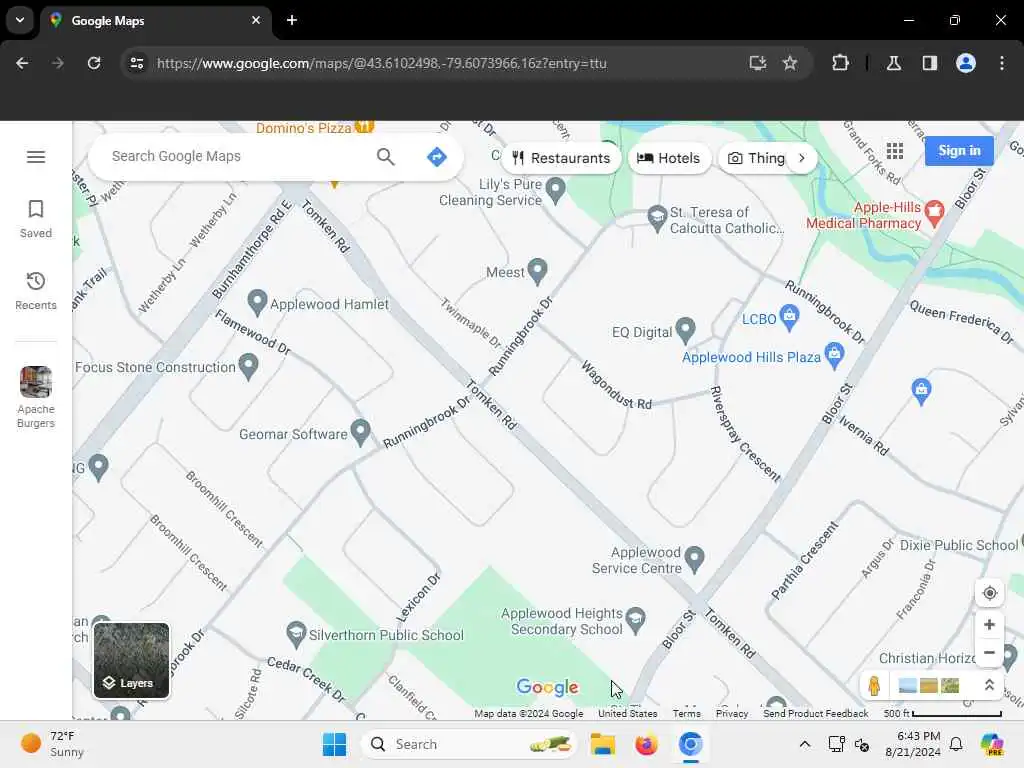Show hidden system tray icons
This screenshot has height=768, width=1024.
coord(805,744)
